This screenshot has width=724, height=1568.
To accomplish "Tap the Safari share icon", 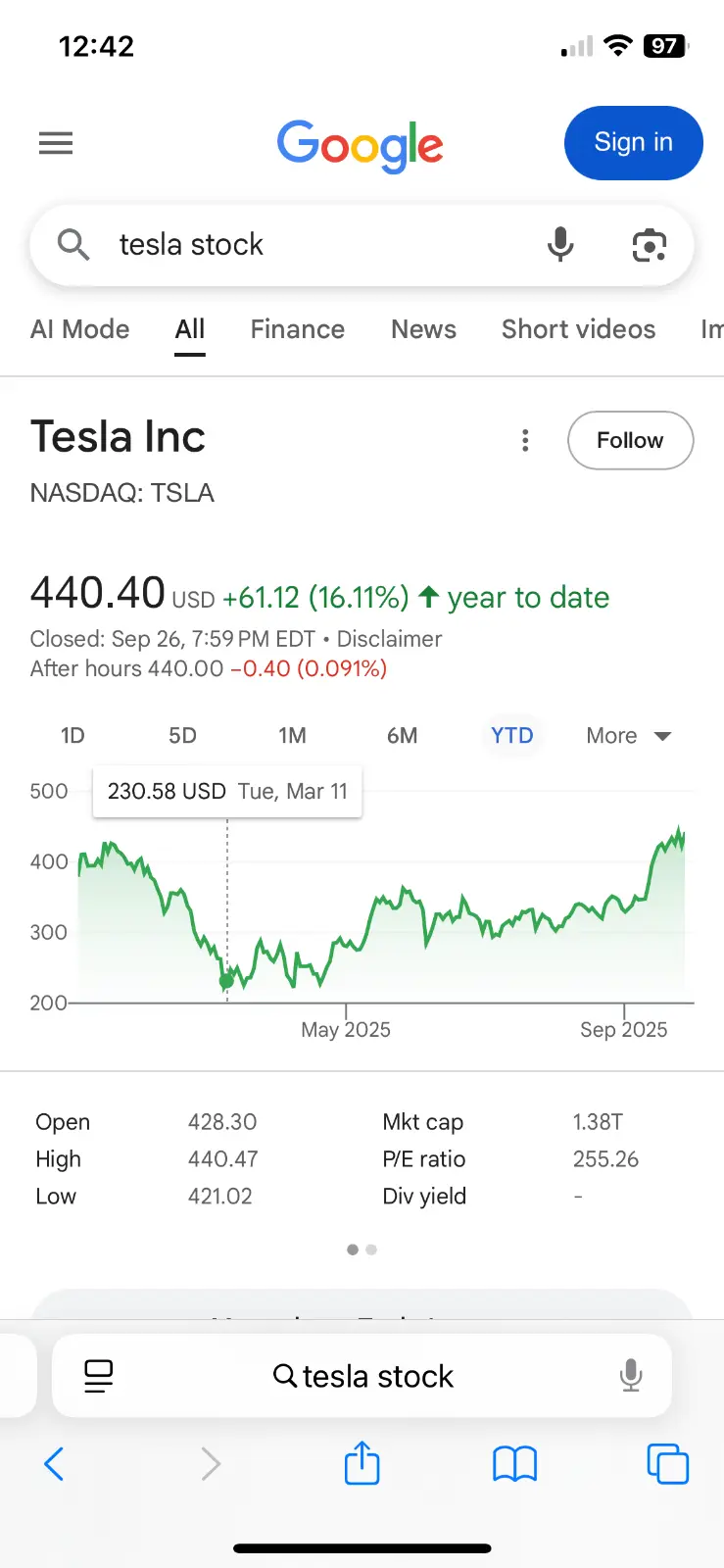I will pyautogui.click(x=362, y=1464).
